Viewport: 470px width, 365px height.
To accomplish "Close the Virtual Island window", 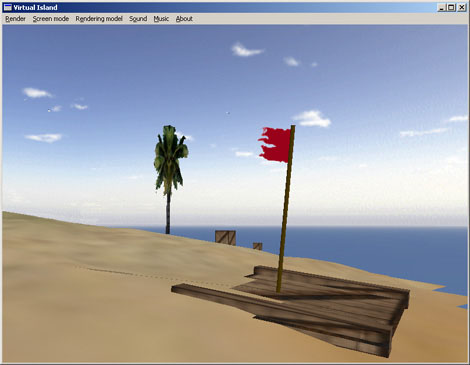I will tap(462, 7).
